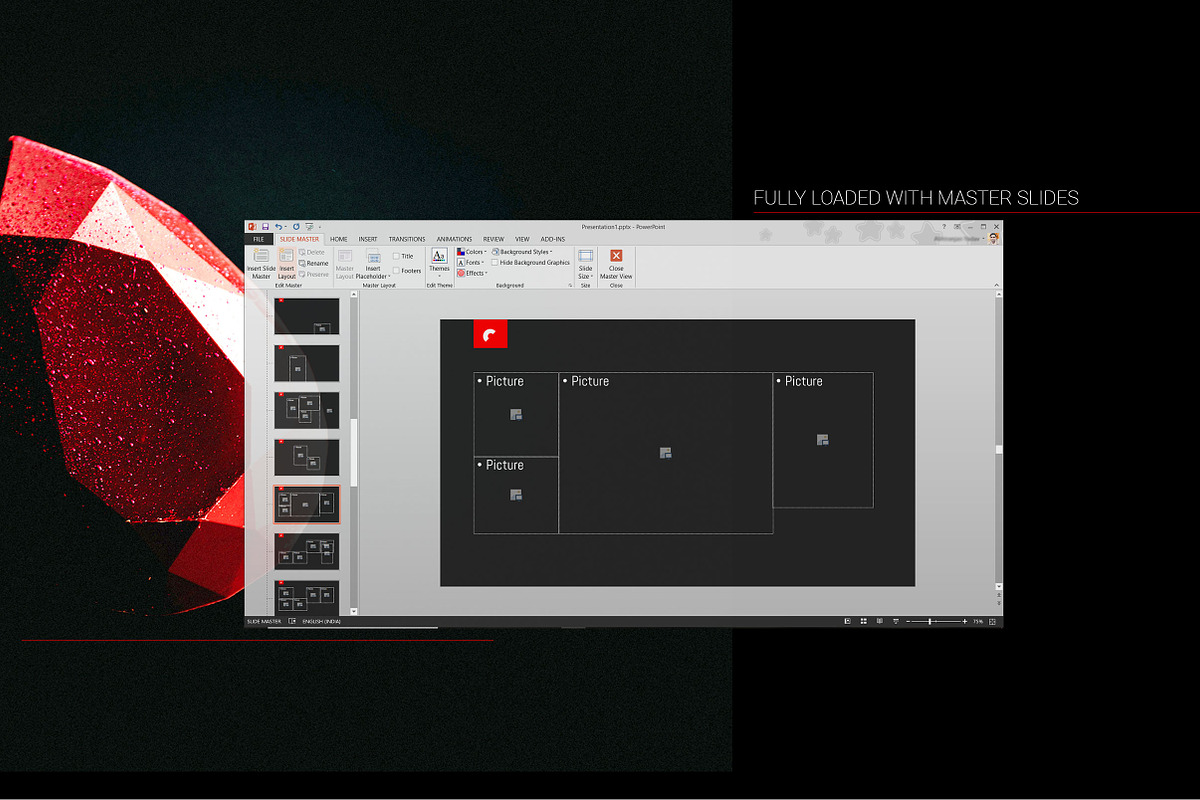This screenshot has width=1200, height=800.
Task: Click the Fit slide to window icon
Action: click(994, 622)
